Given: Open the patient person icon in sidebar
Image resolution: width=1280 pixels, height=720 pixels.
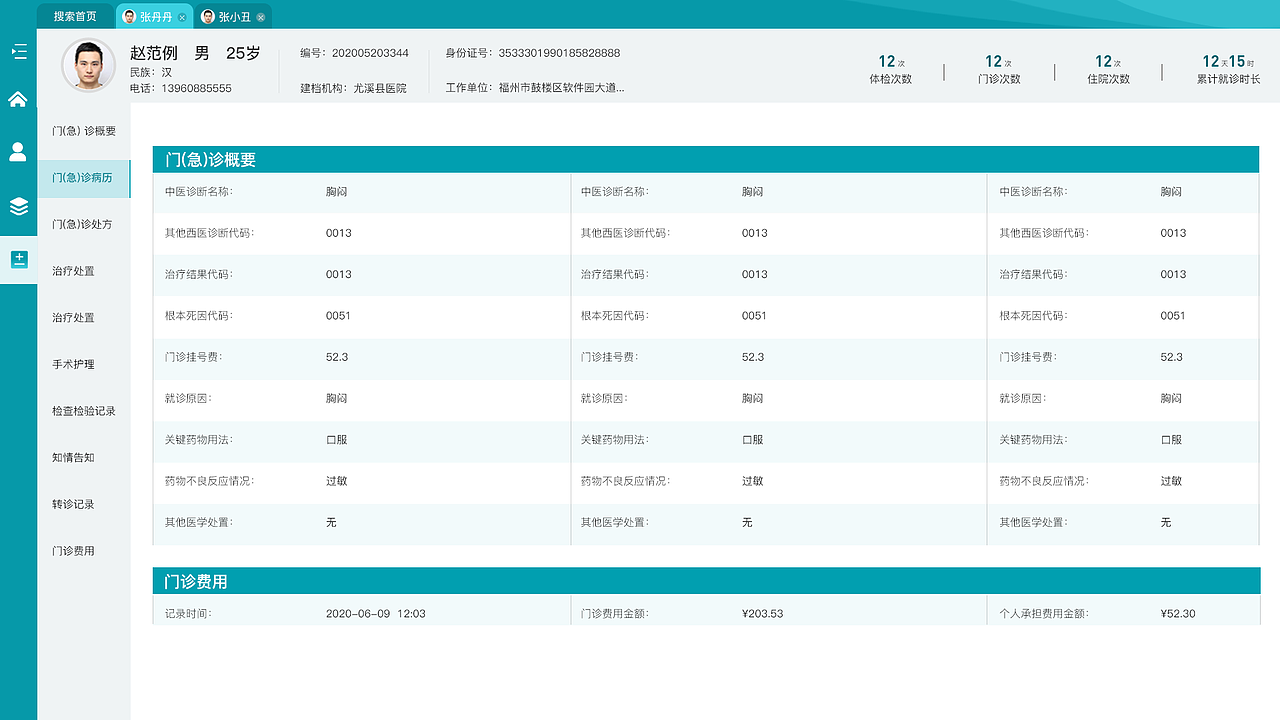Looking at the screenshot, I should [18, 152].
